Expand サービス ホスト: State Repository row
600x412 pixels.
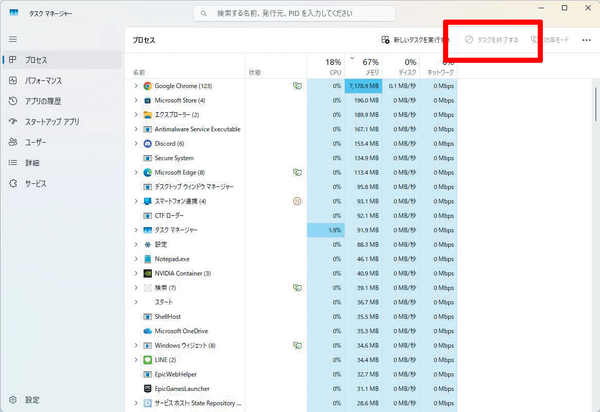(136, 403)
